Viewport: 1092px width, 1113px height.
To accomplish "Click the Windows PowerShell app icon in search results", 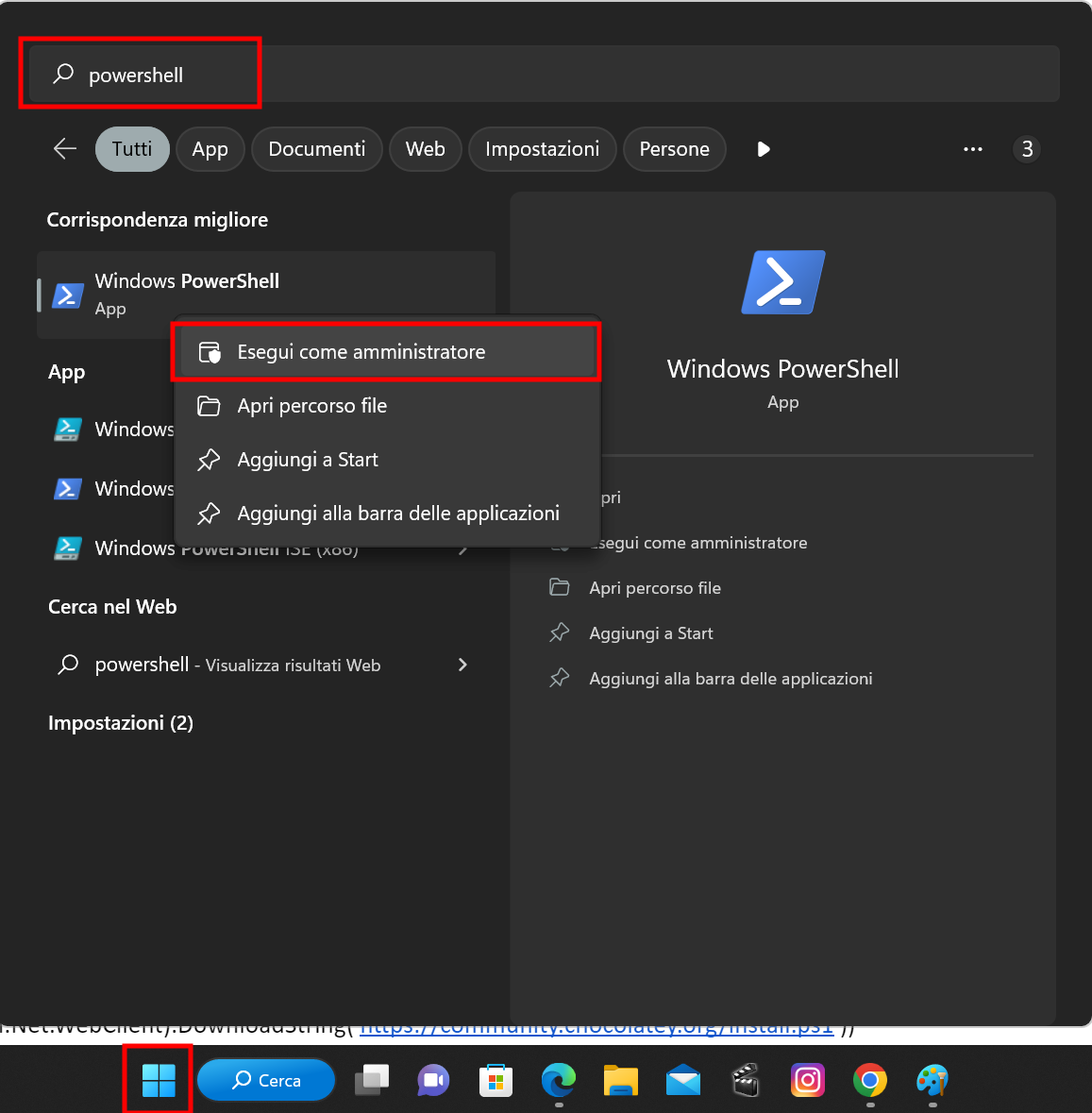I will tap(67, 295).
